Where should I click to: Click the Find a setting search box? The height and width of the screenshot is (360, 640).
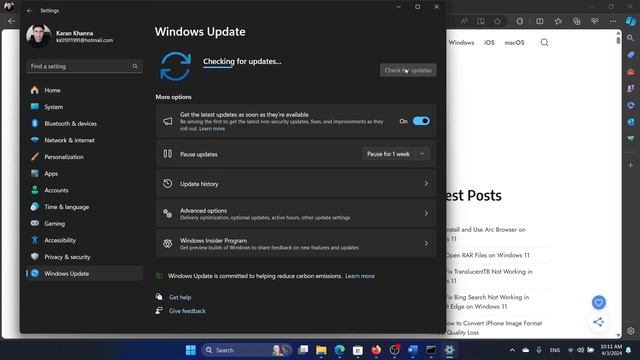[x=84, y=66]
